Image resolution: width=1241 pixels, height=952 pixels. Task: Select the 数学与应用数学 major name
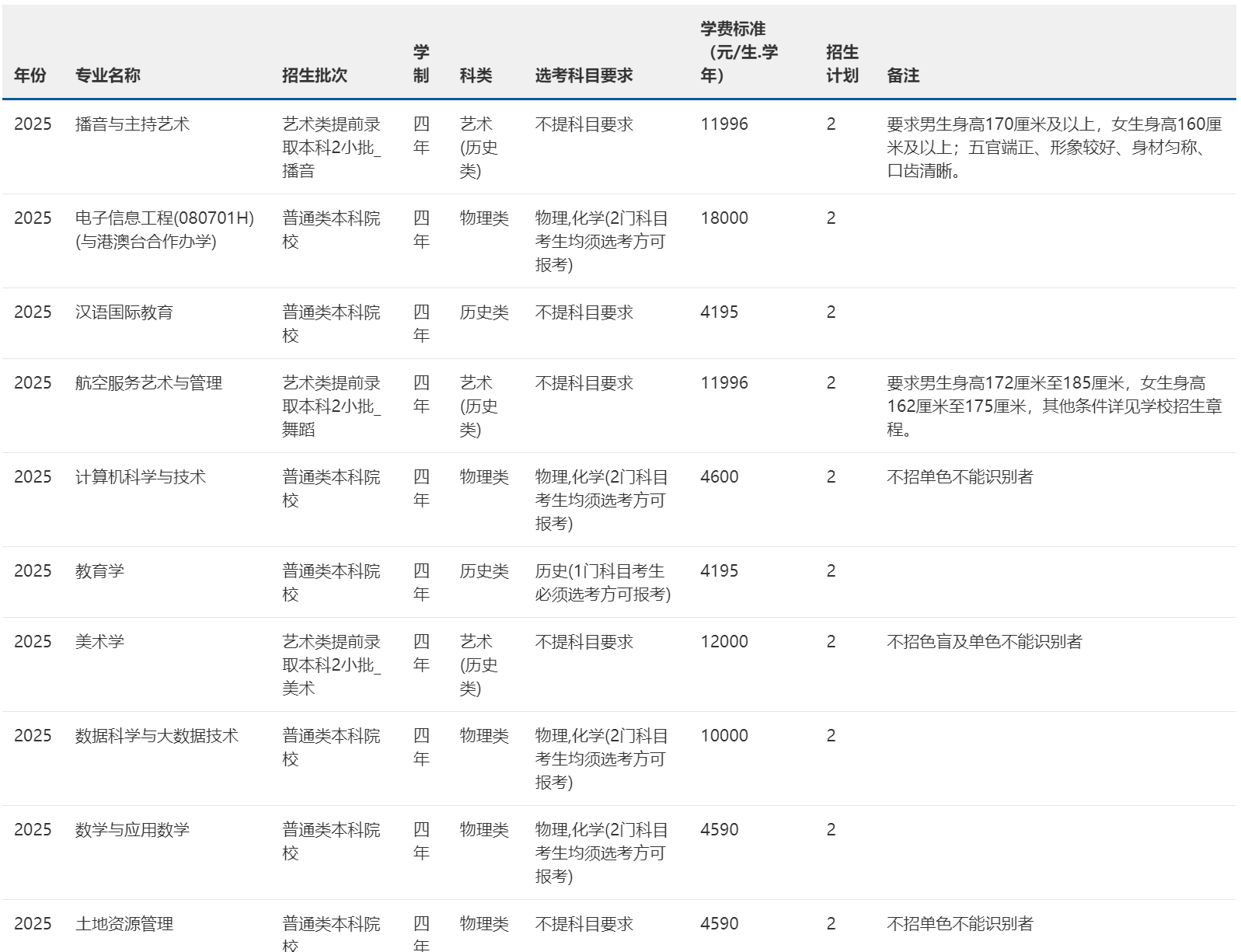click(x=132, y=830)
